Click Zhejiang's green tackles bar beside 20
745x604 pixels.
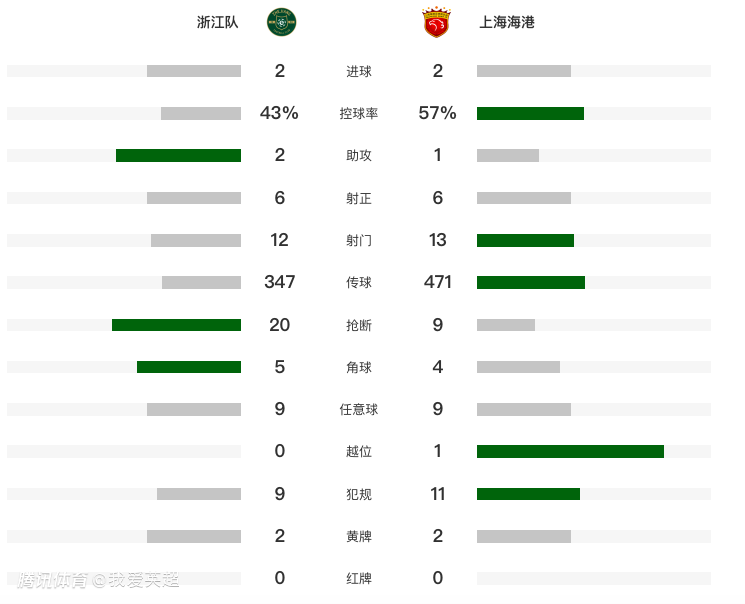(176, 325)
